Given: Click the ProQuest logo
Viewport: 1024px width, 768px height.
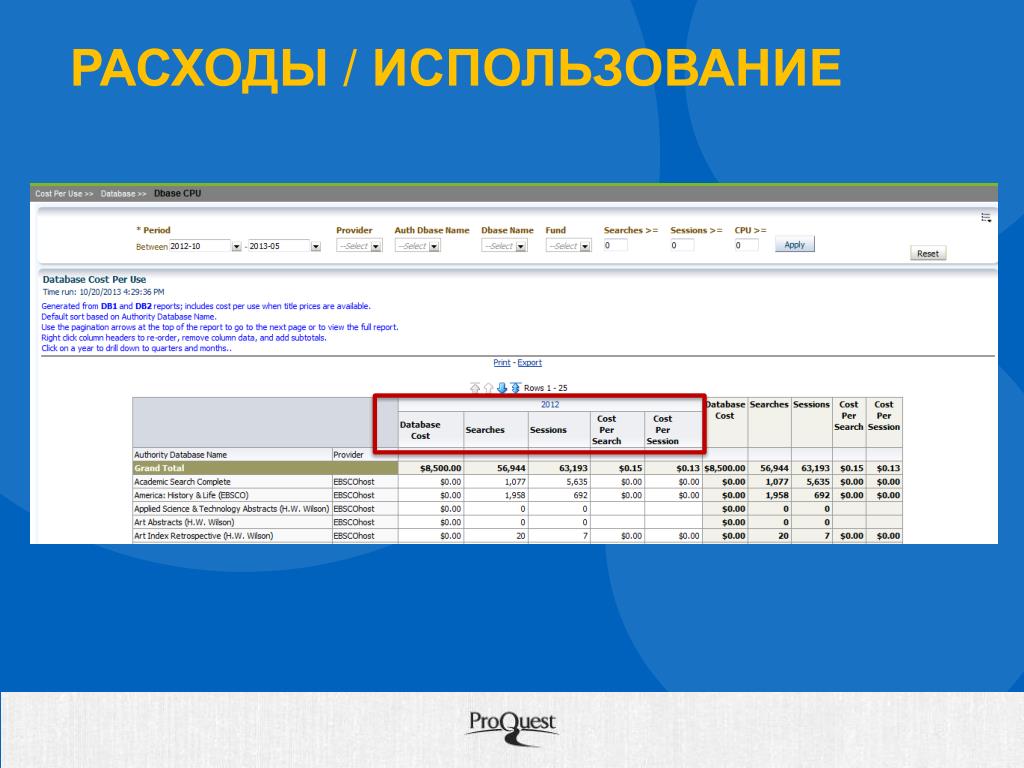Looking at the screenshot, I should [x=513, y=728].
